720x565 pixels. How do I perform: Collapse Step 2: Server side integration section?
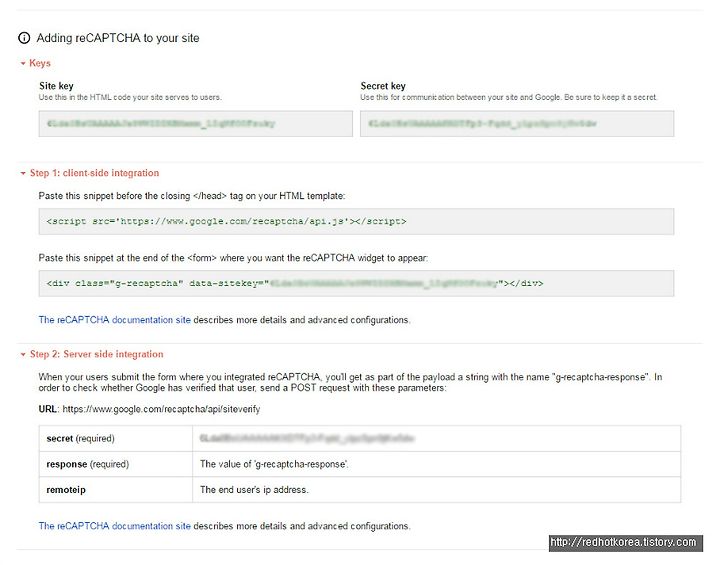pos(92,354)
